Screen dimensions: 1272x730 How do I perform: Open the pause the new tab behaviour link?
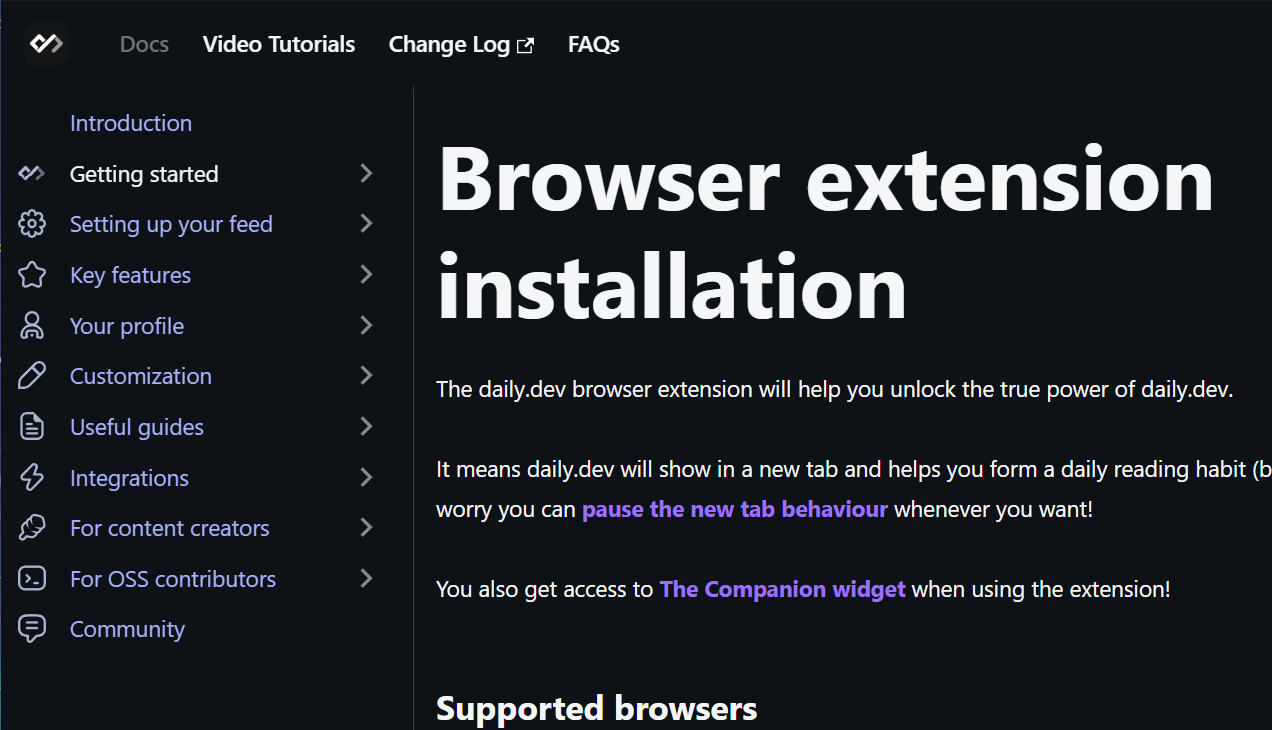pyautogui.click(x=734, y=509)
